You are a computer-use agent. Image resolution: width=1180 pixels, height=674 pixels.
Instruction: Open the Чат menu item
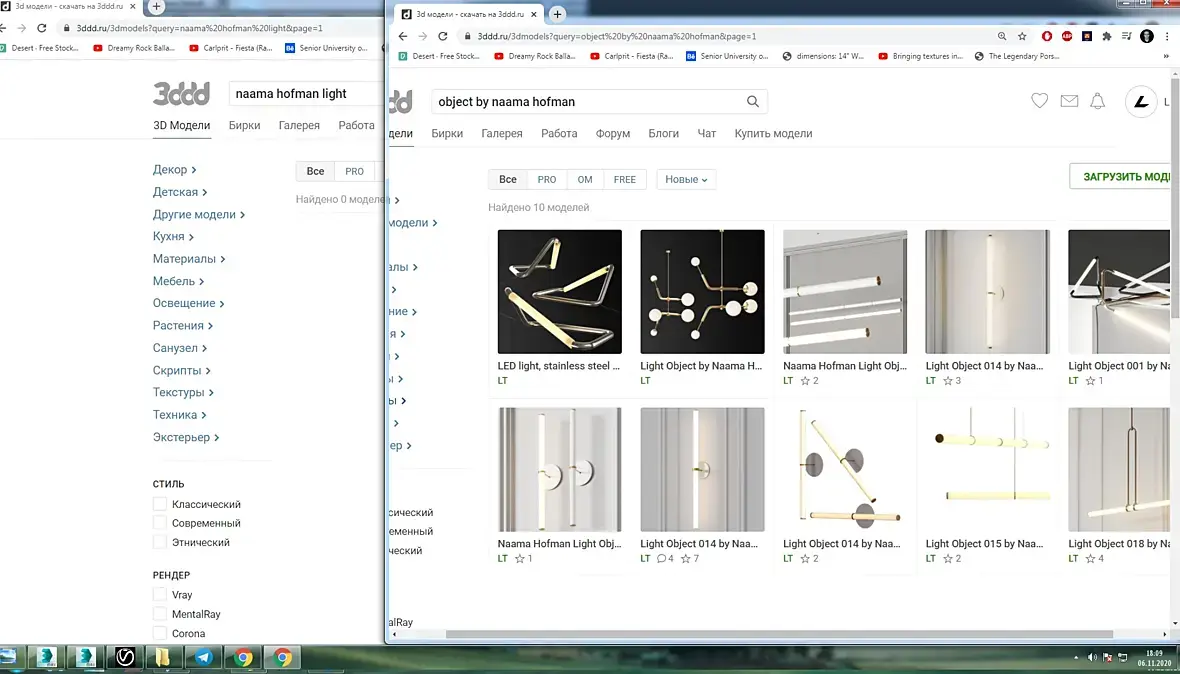[707, 133]
